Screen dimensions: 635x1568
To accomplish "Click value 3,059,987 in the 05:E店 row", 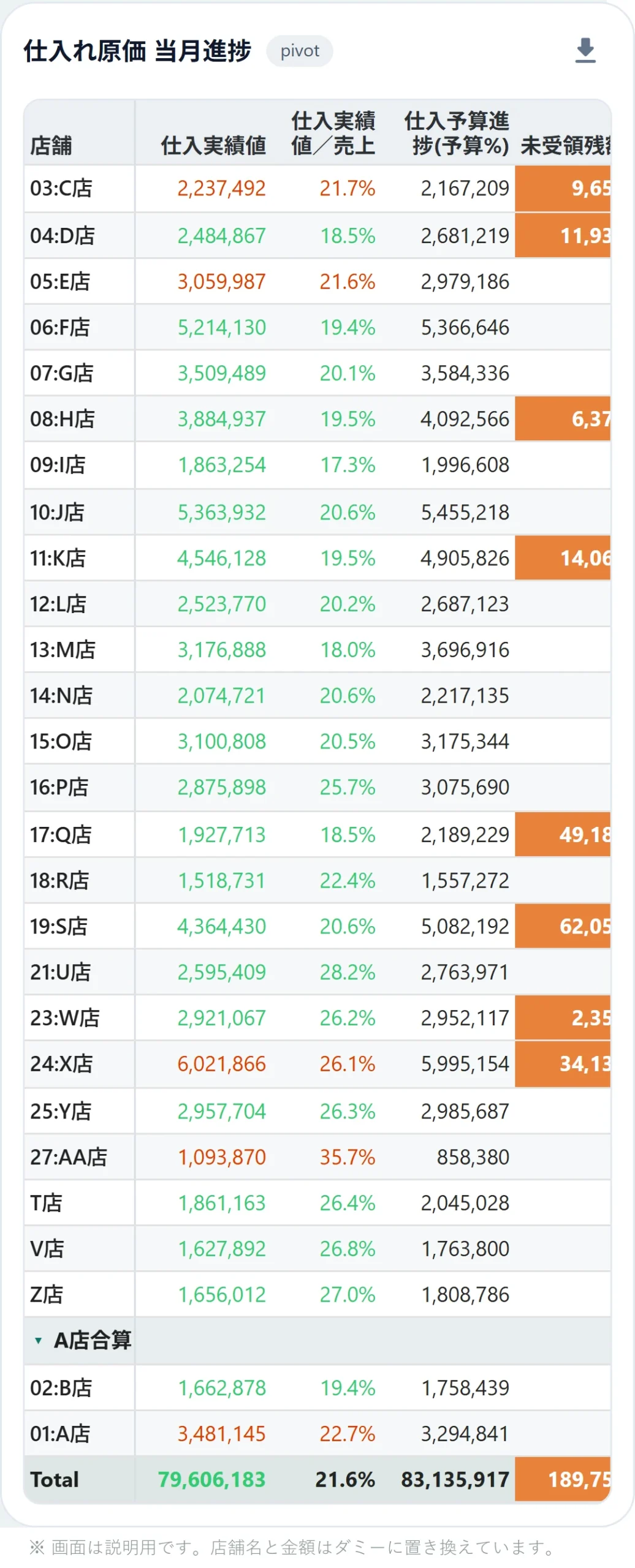I will pyautogui.click(x=221, y=281).
